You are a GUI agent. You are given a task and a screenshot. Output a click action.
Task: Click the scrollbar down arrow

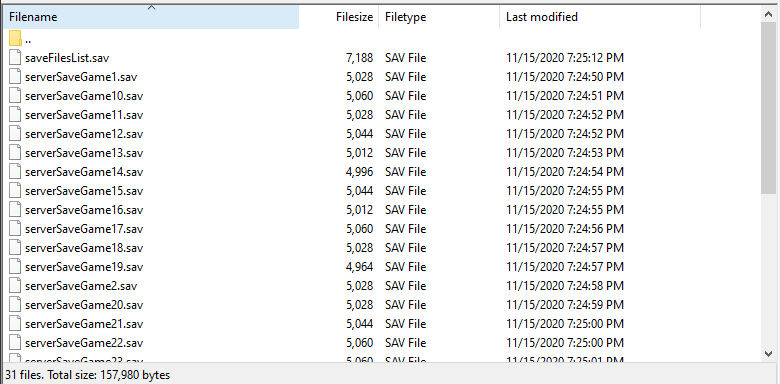click(x=769, y=353)
